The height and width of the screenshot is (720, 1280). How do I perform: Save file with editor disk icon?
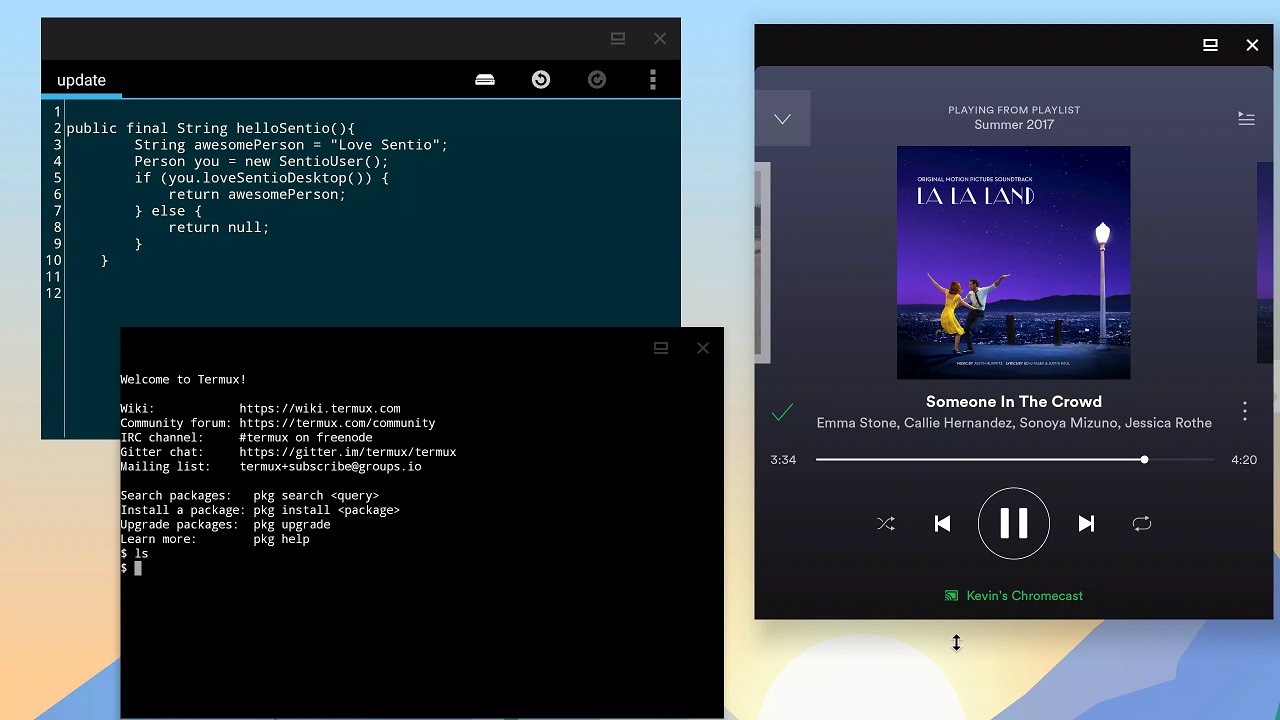pos(485,80)
